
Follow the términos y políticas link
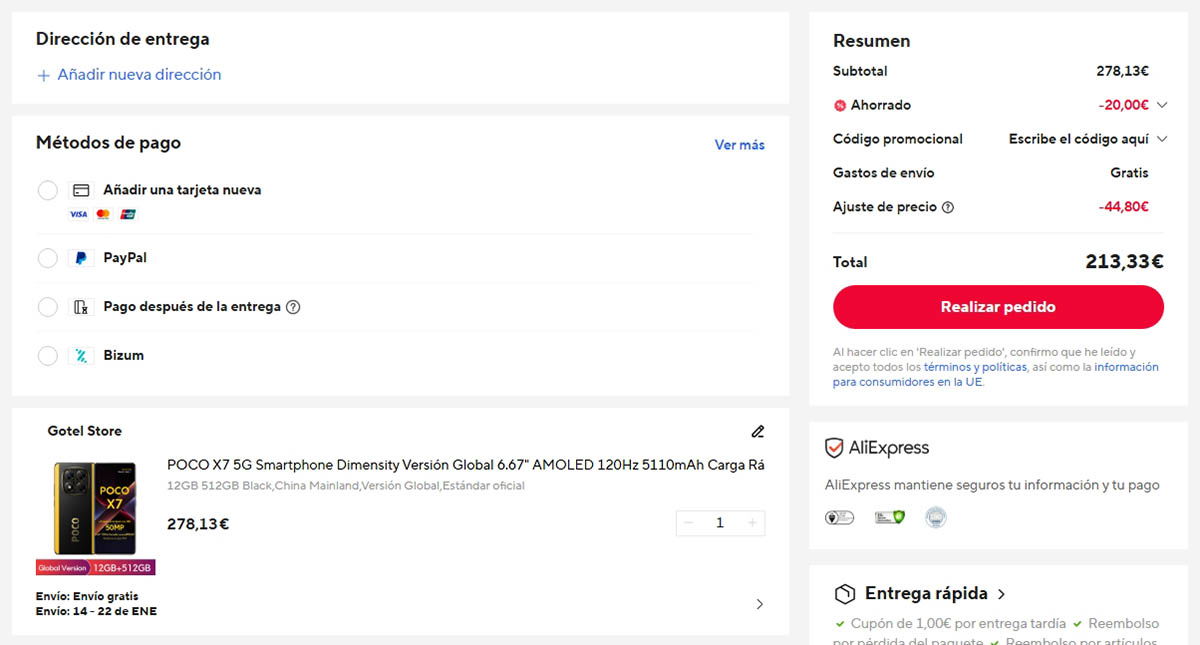[974, 367]
